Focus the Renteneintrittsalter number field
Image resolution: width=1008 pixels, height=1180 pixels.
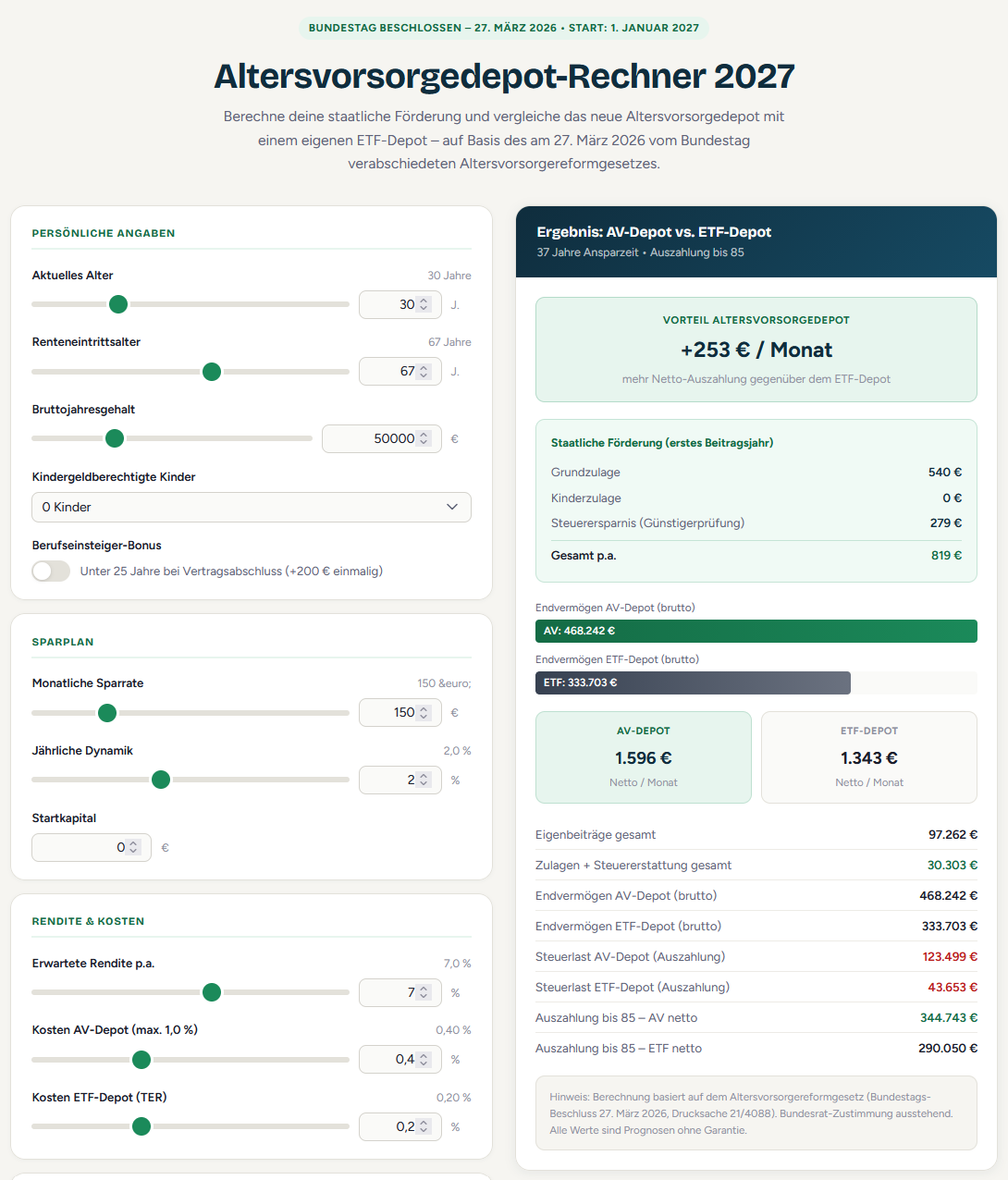tap(400, 371)
